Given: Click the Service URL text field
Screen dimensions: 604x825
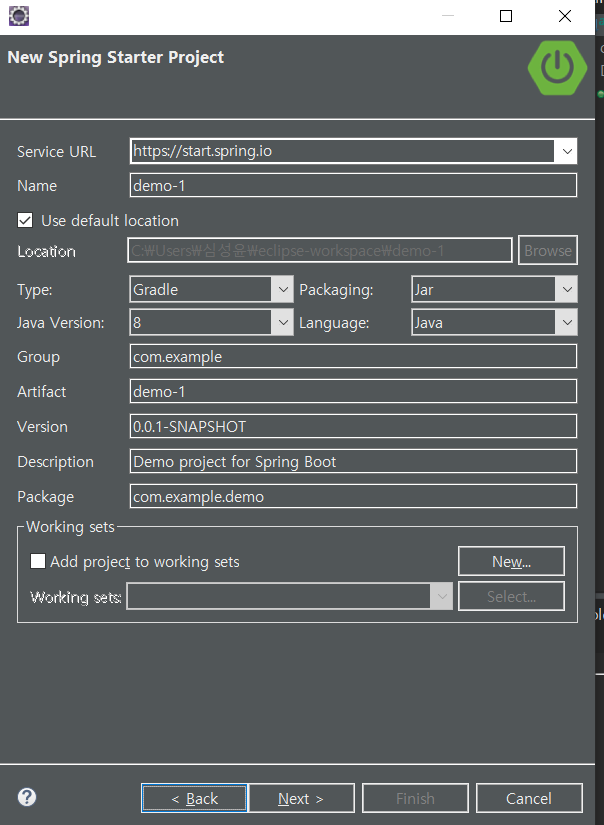Looking at the screenshot, I should pyautogui.click(x=342, y=151).
